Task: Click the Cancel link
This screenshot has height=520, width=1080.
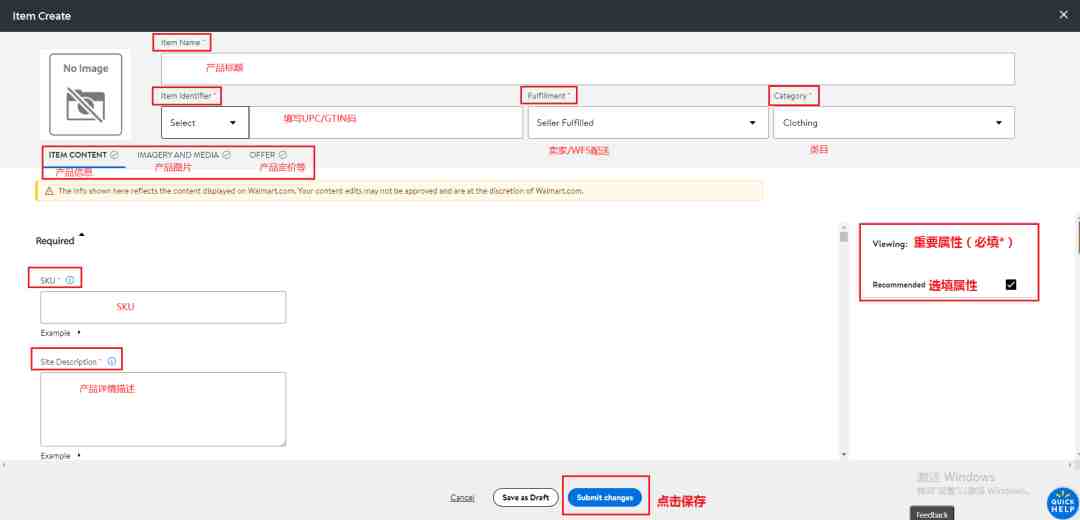Action: pyautogui.click(x=462, y=498)
